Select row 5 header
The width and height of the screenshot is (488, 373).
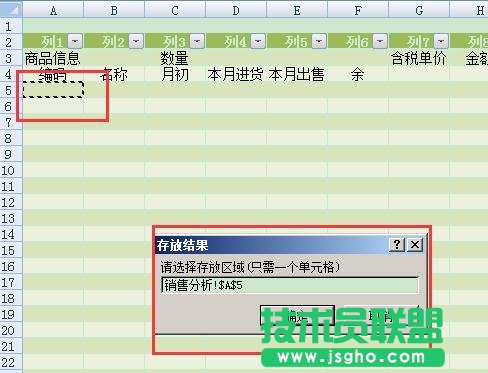pyautogui.click(x=11, y=90)
